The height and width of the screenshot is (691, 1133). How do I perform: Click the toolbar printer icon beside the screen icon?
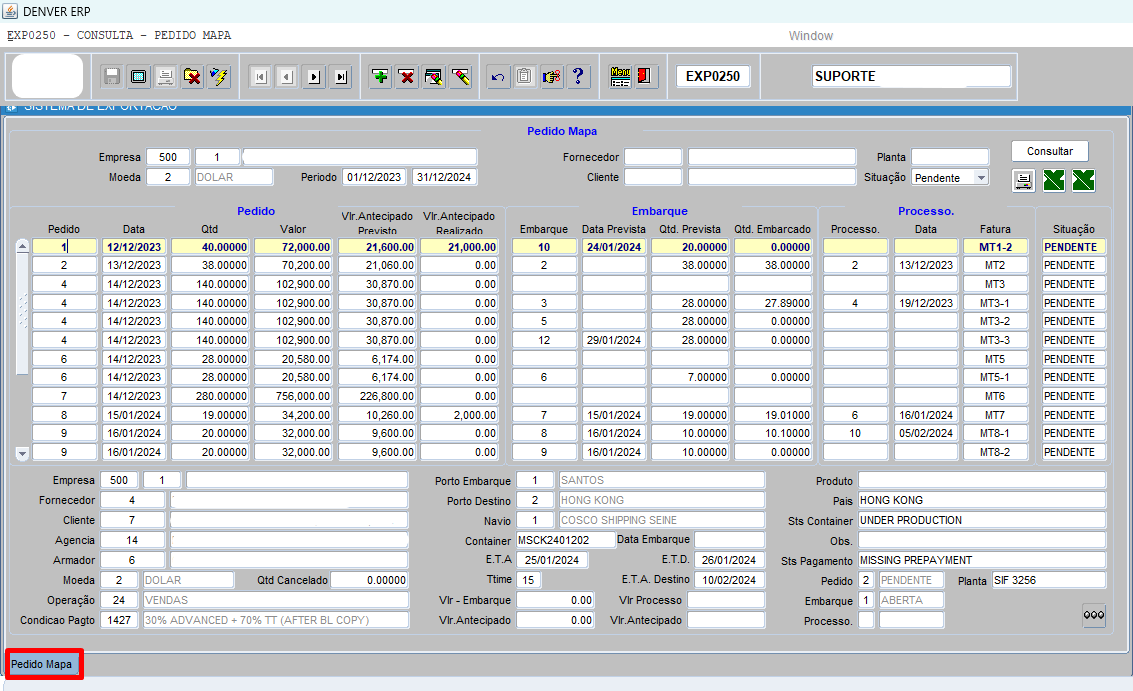click(165, 77)
